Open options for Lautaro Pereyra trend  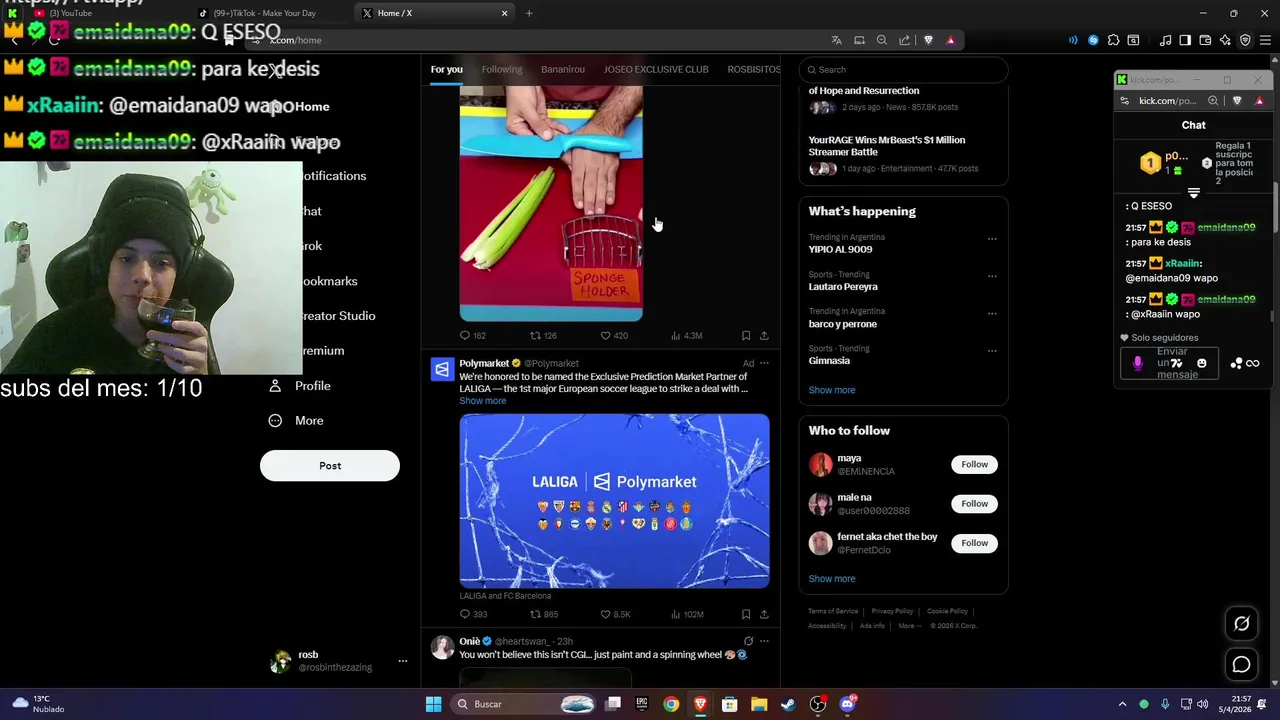[992, 276]
